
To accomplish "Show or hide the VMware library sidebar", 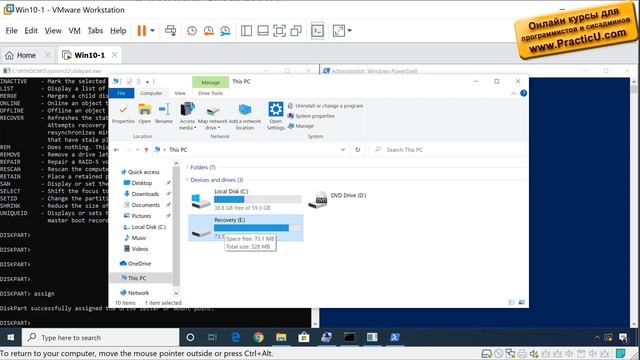I will (246, 31).
